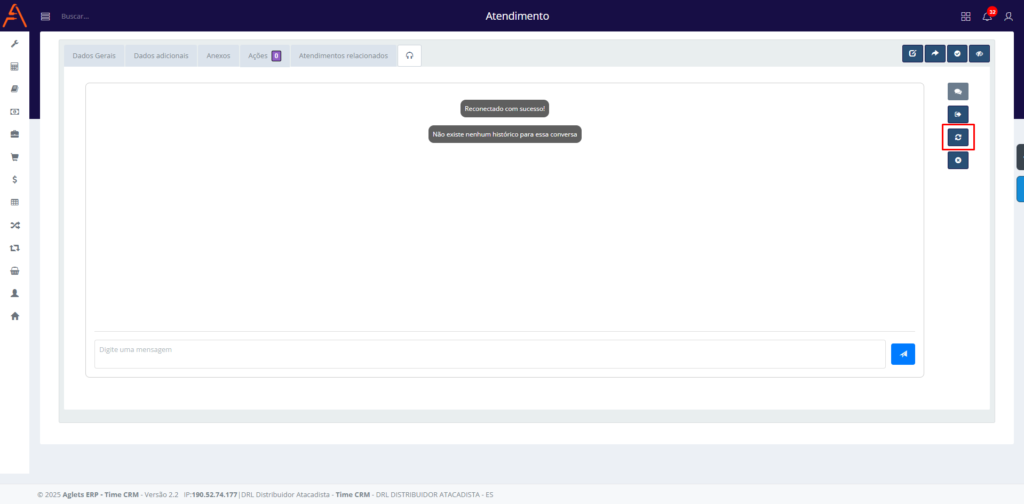Image resolution: width=1024 pixels, height=504 pixels.
Task: Open the Atendimentos relacionados tab
Action: pos(343,56)
